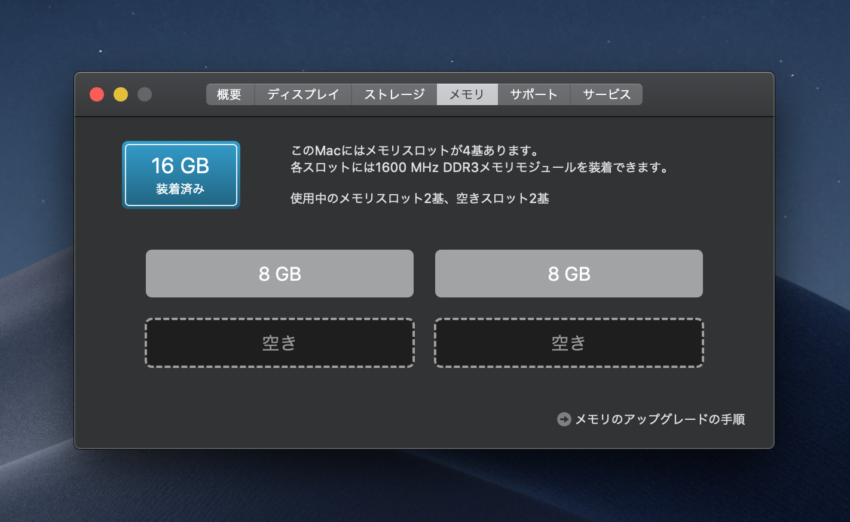Go to the サポート tab
Viewport: 850px width, 522px height.
click(533, 95)
